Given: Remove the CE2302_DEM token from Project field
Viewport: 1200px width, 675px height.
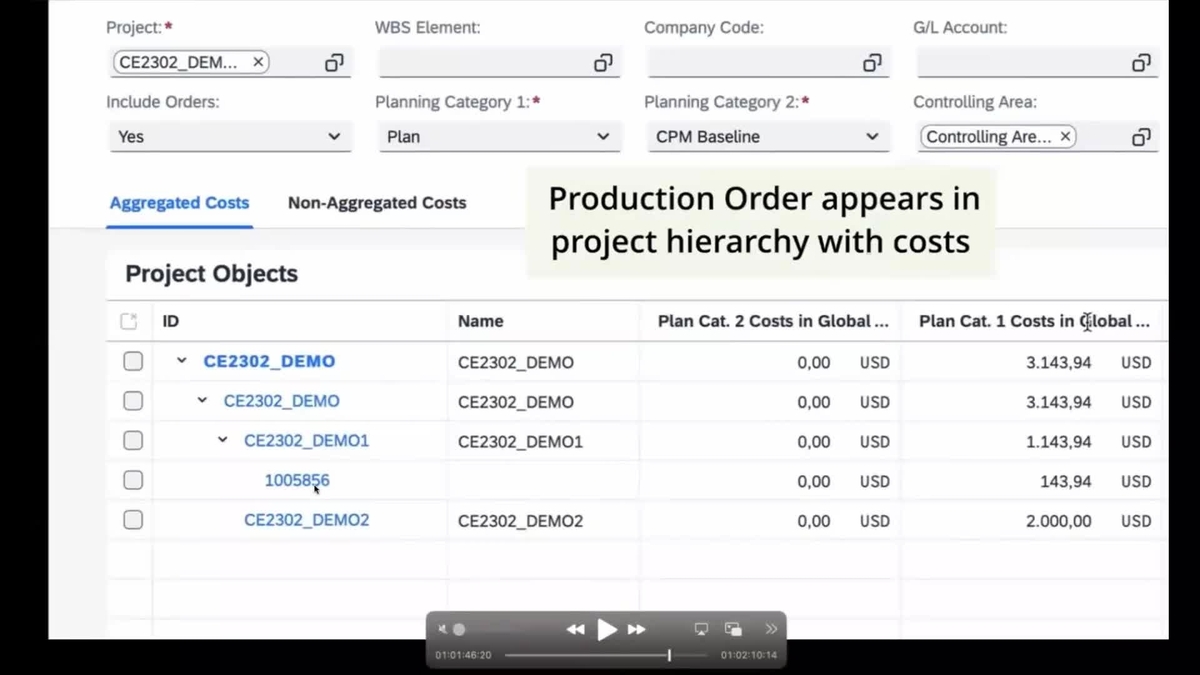Looking at the screenshot, I should tap(257, 62).
